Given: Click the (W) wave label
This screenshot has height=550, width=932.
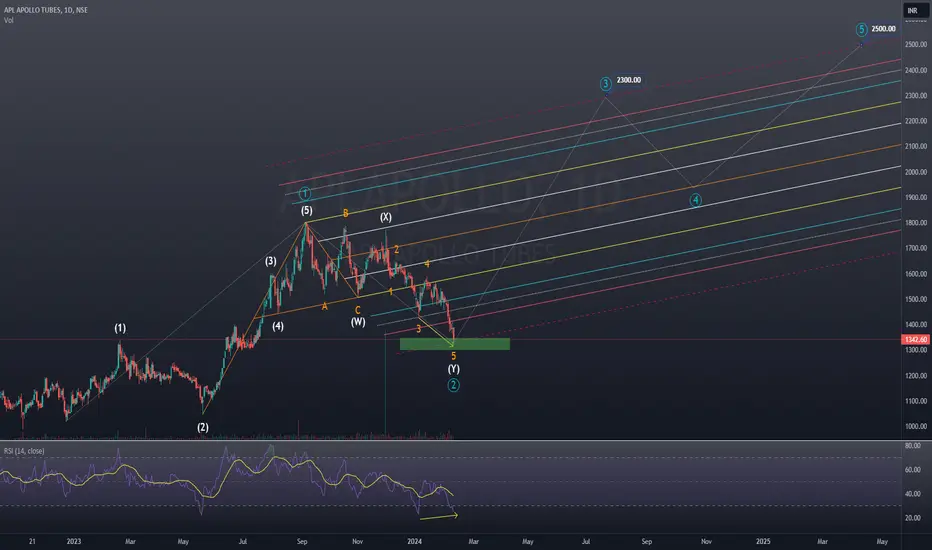Looking at the screenshot, I should click(358, 322).
